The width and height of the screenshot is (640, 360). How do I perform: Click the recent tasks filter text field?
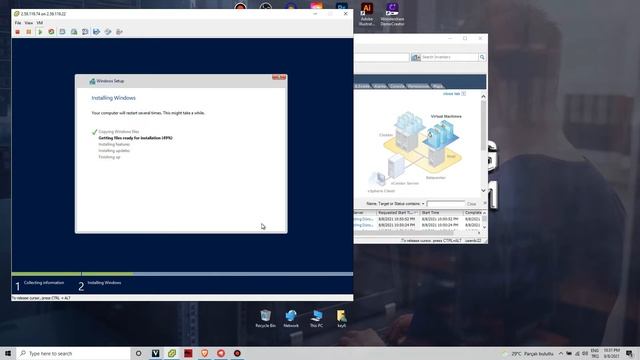(446, 203)
